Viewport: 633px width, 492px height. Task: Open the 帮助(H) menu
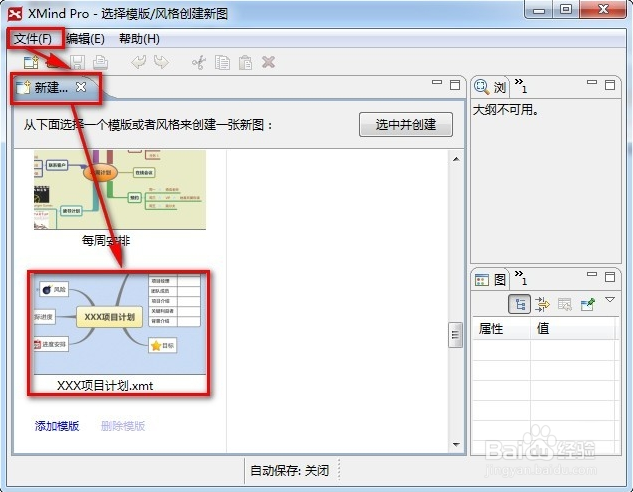point(139,39)
